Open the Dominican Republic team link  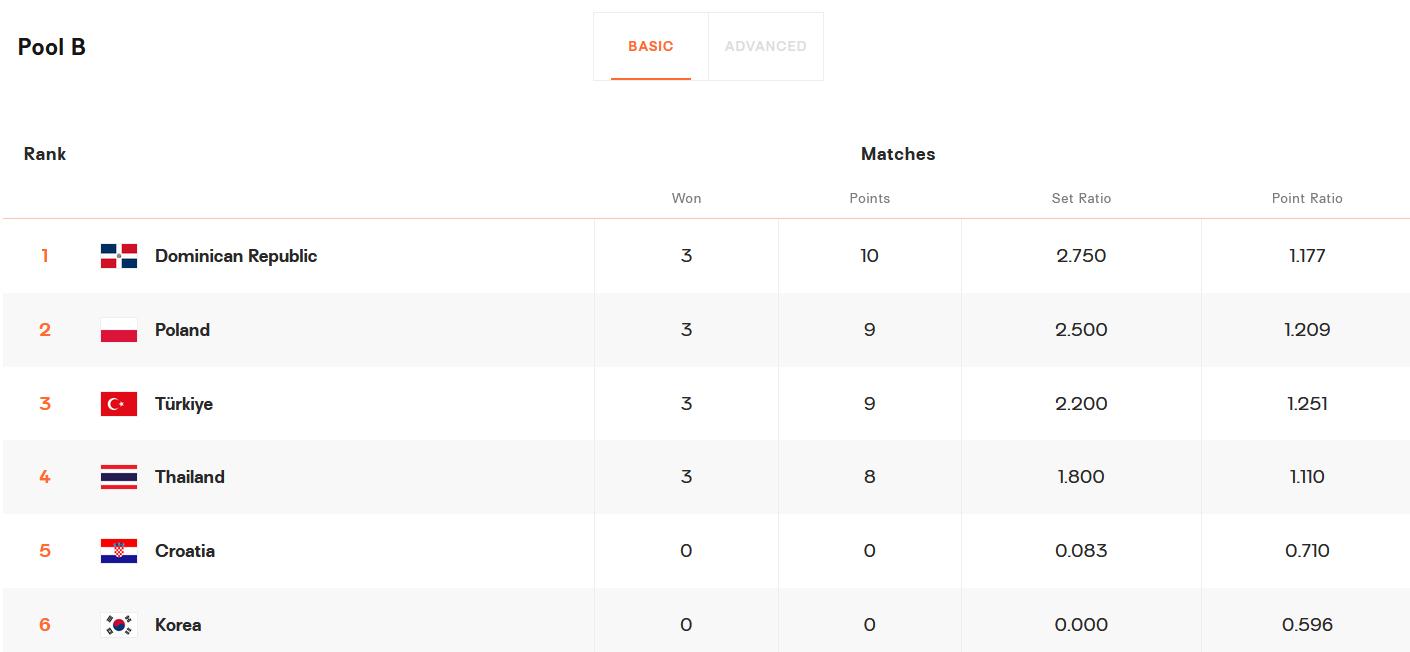(x=236, y=256)
